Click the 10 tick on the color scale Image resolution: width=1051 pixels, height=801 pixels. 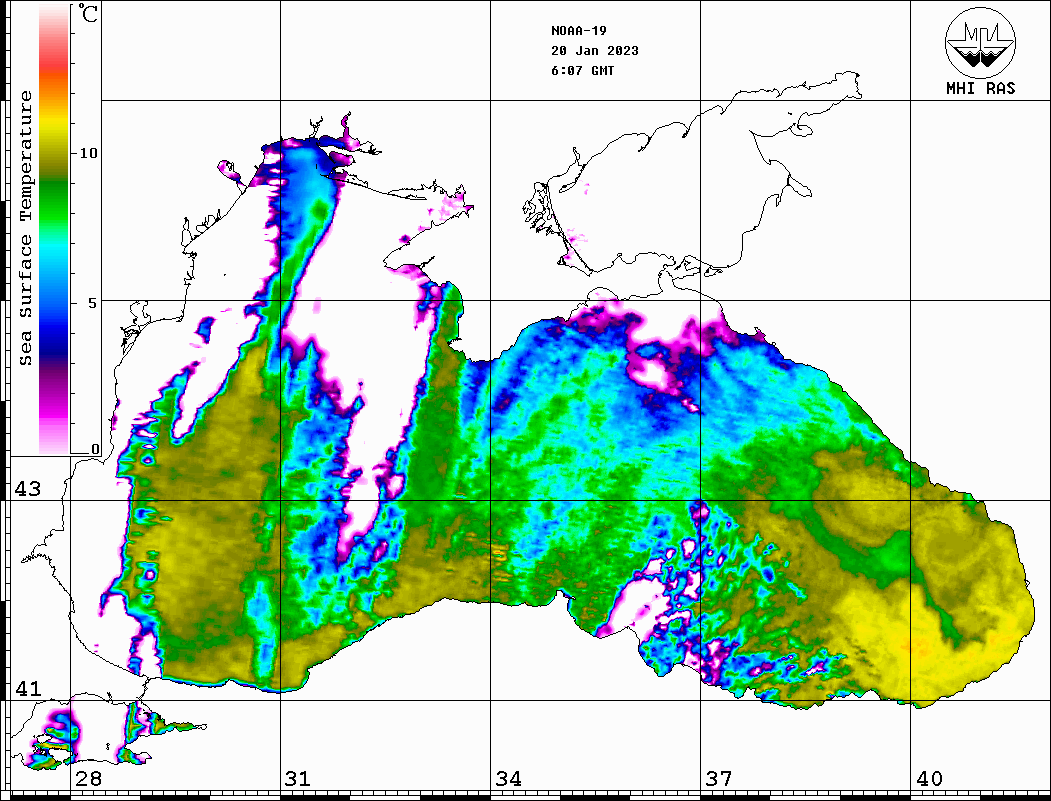click(88, 153)
